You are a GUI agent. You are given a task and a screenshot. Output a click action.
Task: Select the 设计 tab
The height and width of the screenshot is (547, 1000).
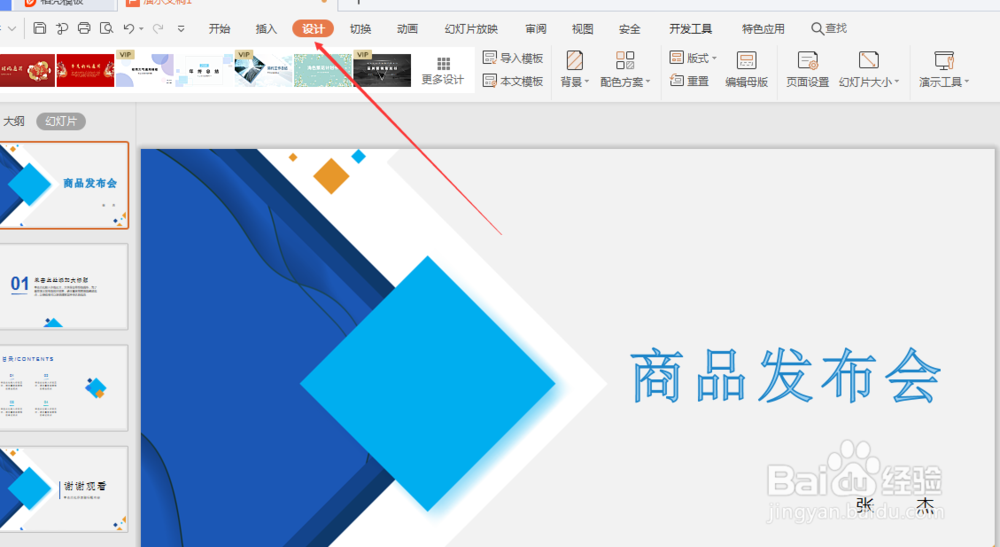(x=313, y=29)
